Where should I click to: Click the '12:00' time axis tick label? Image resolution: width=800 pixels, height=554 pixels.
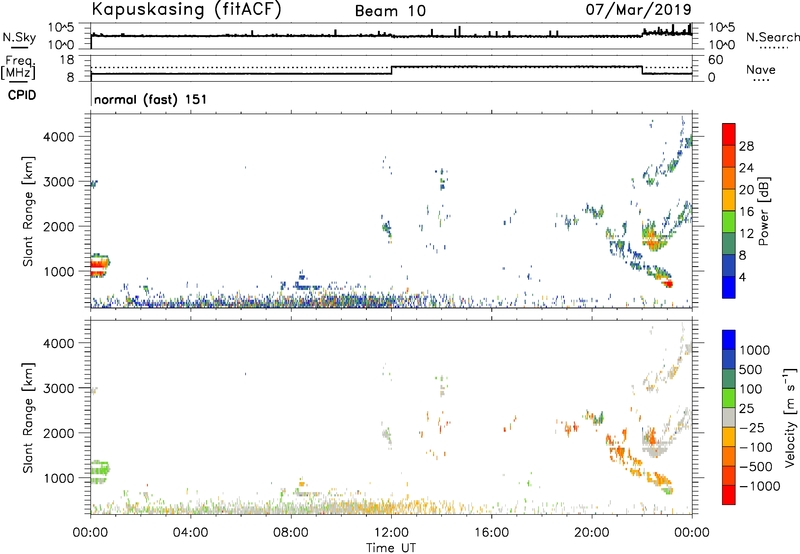(391, 533)
